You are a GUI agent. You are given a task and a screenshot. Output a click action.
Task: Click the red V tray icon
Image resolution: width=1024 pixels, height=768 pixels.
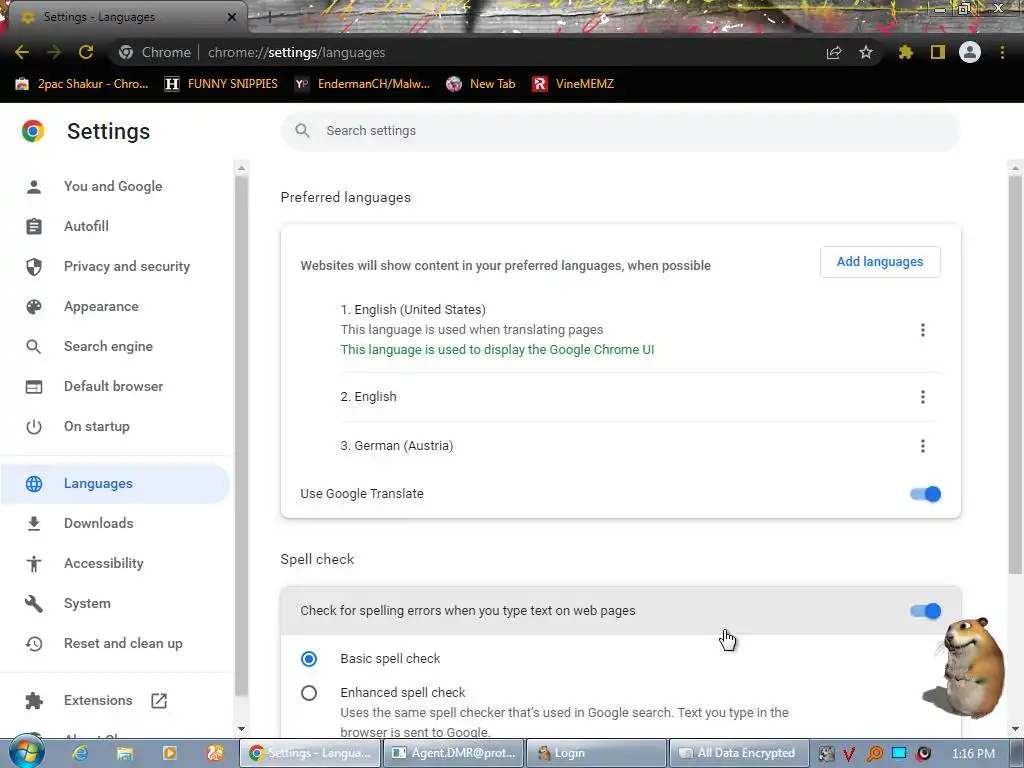850,754
